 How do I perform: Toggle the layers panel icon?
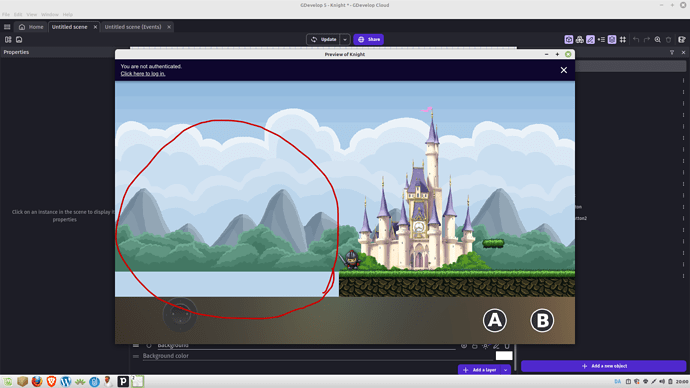click(612, 40)
